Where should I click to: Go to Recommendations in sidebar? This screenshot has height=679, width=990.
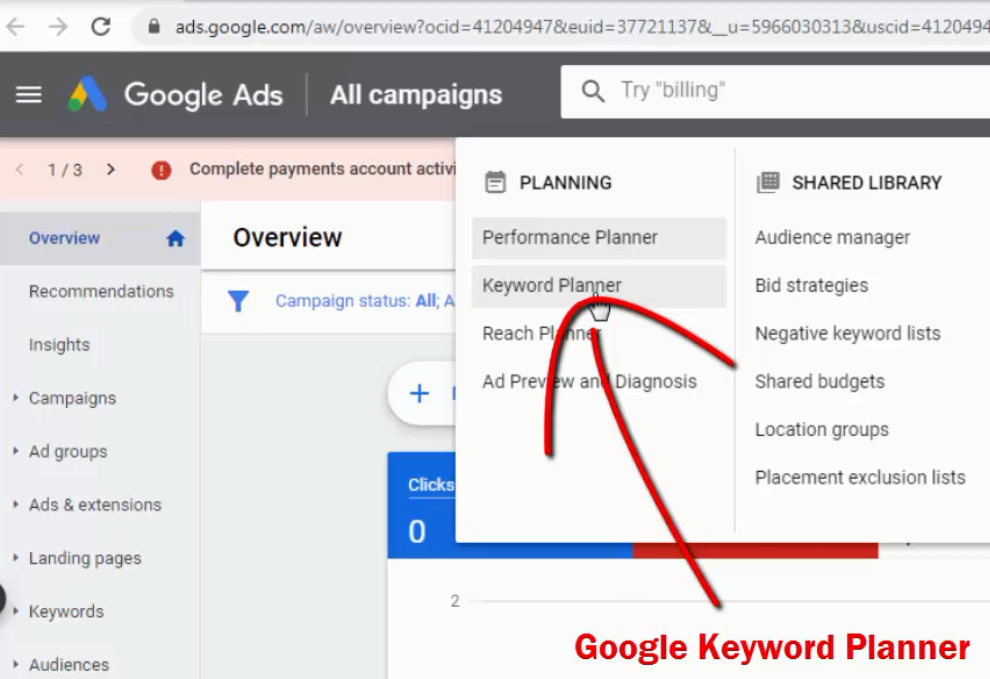coord(101,292)
